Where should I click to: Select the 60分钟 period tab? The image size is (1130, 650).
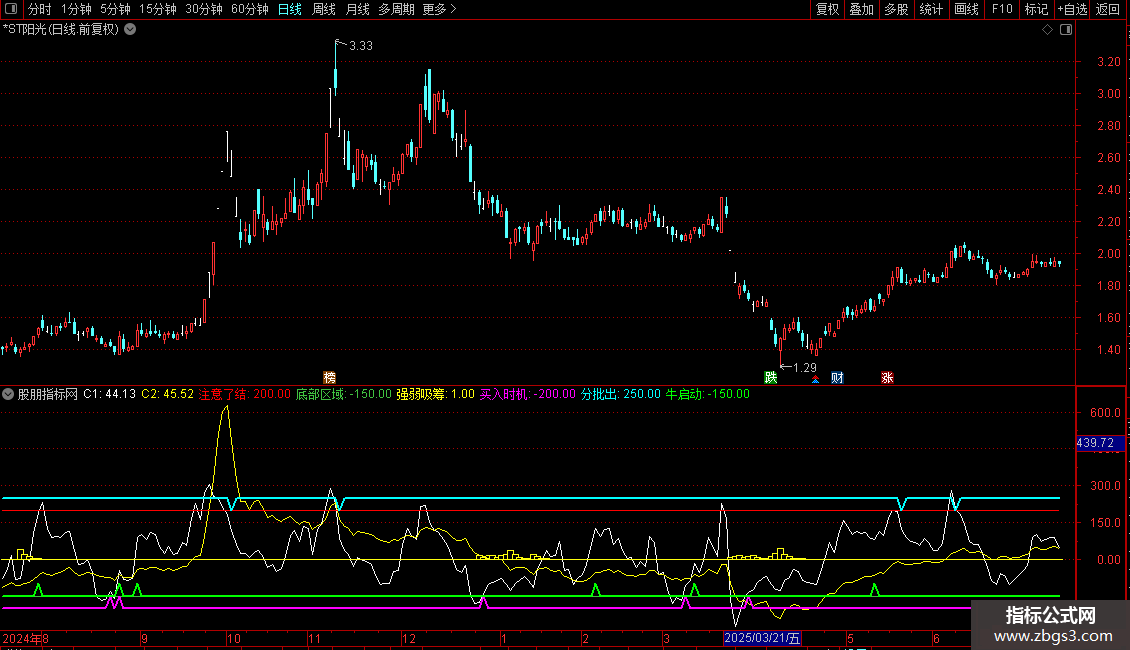click(x=250, y=9)
